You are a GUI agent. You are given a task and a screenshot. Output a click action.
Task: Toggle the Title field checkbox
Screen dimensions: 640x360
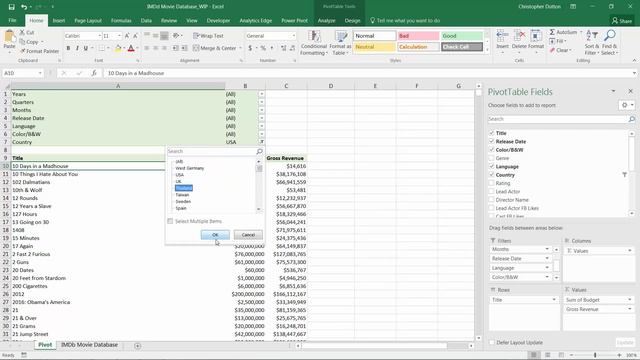[492, 133]
